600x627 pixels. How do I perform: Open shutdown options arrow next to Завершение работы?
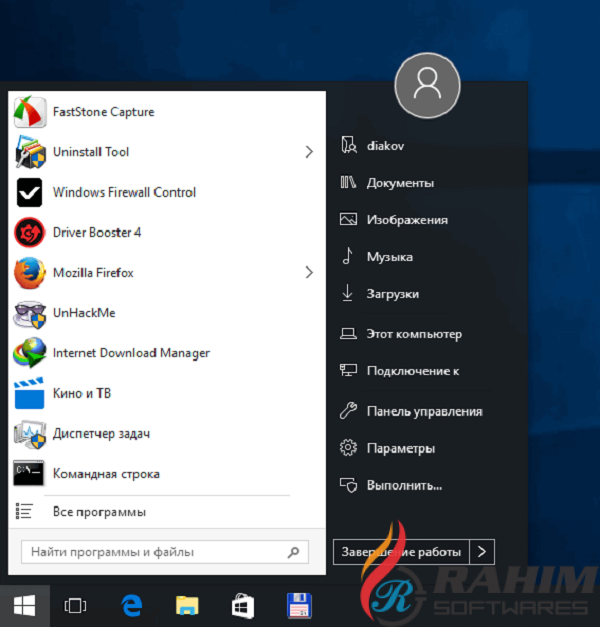tap(482, 552)
